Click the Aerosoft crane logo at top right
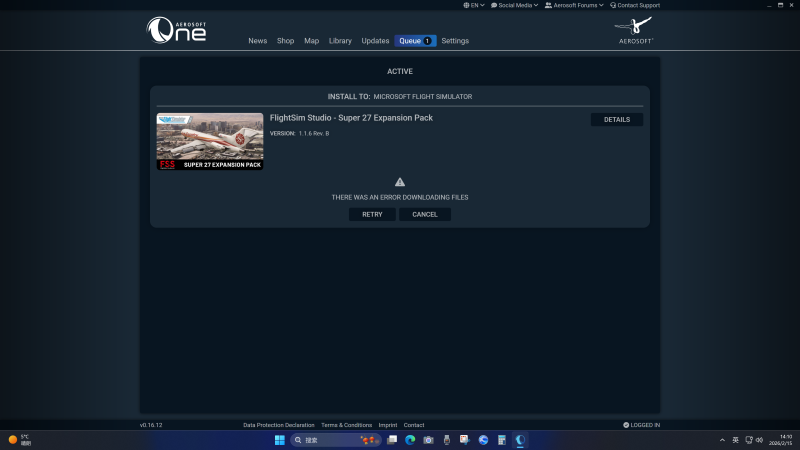800x450 pixels. click(x=635, y=29)
